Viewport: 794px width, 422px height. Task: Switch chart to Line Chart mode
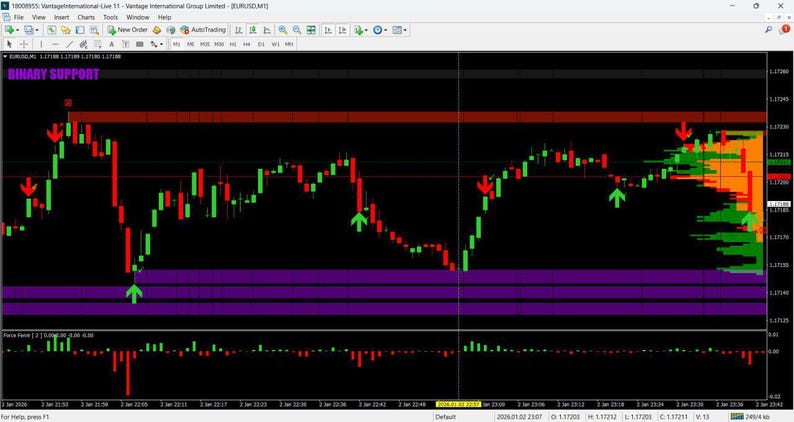click(x=267, y=30)
